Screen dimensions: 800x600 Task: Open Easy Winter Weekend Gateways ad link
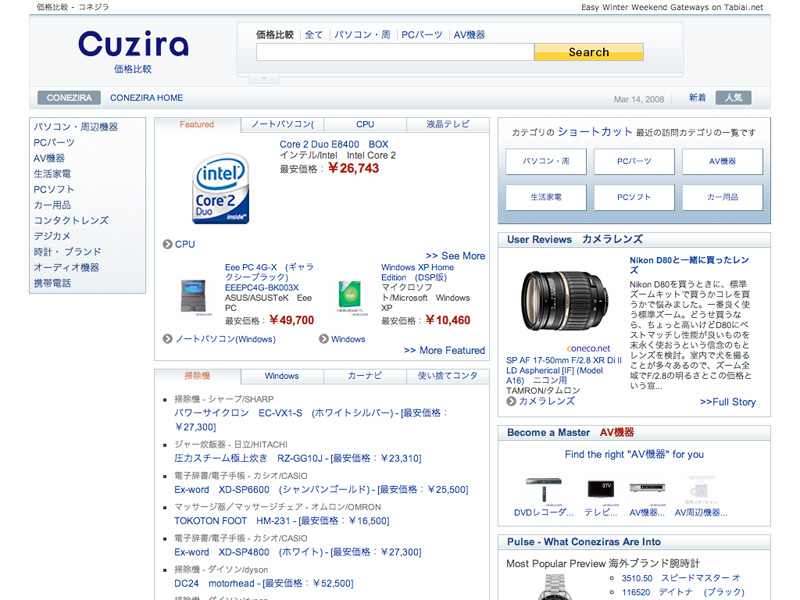tap(672, 7)
